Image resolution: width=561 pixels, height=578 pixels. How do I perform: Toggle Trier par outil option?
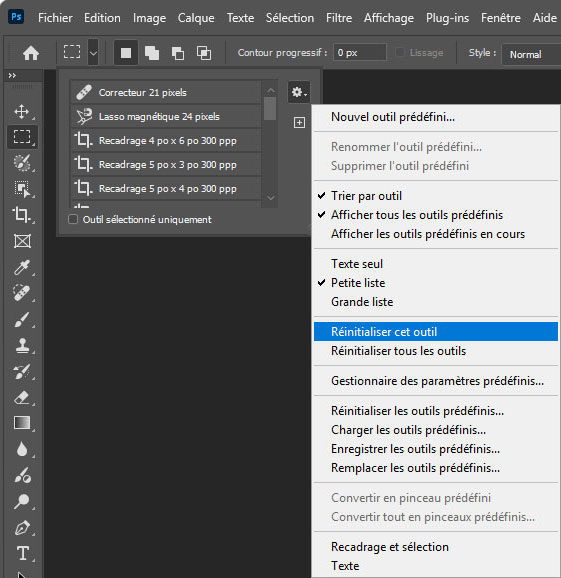click(436, 196)
